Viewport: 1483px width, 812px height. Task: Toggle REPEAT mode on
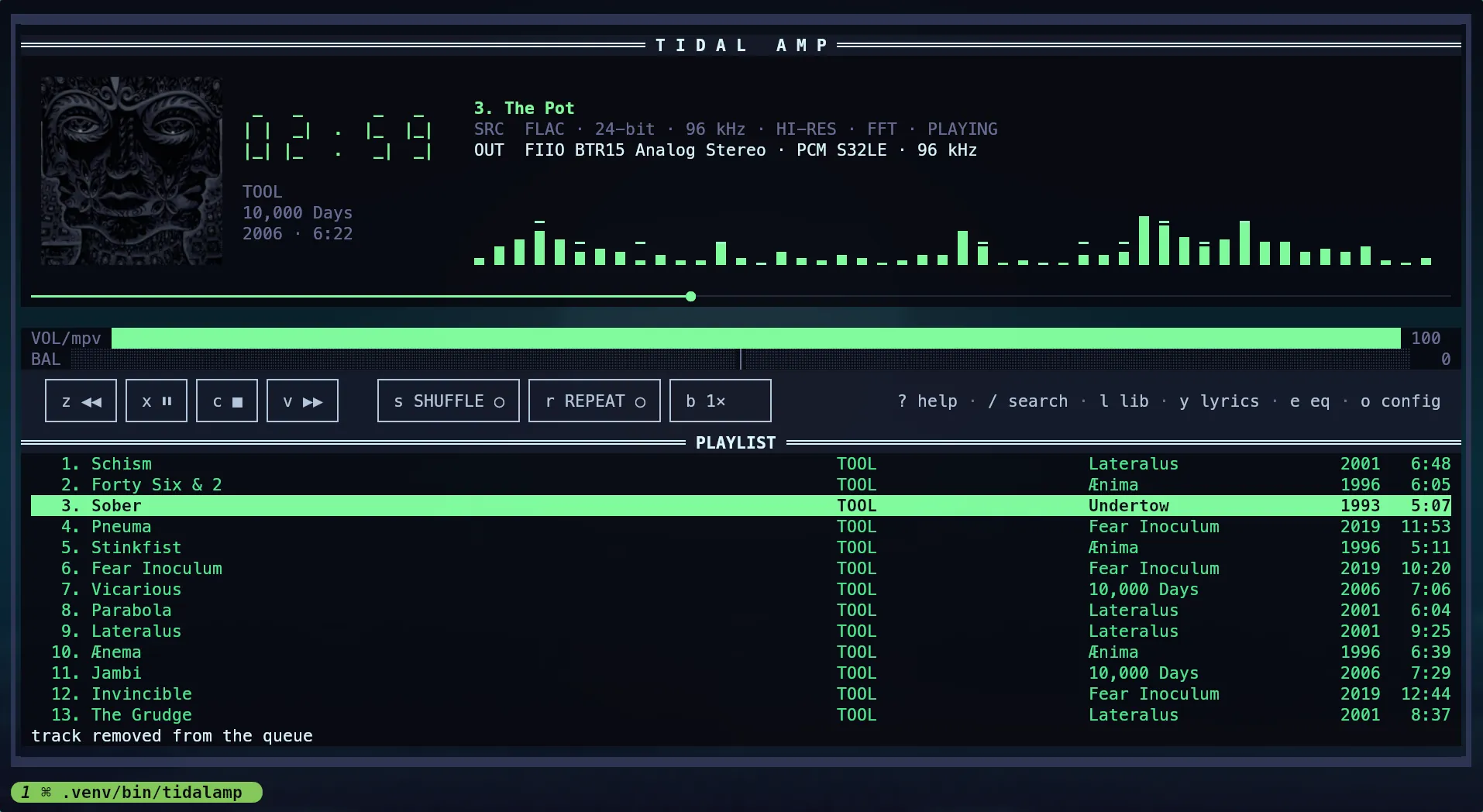point(594,401)
